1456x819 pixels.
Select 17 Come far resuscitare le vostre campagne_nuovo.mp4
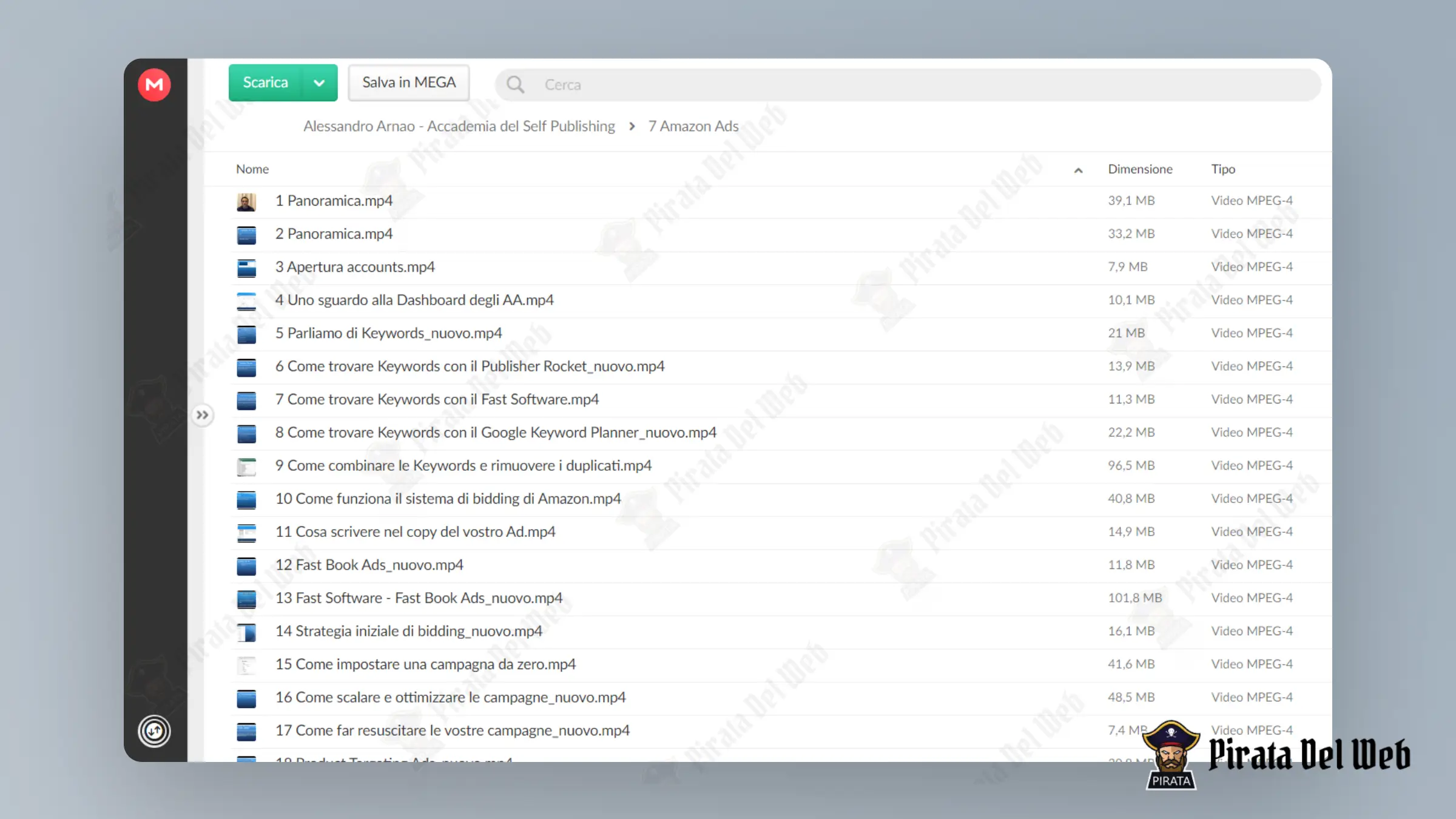pos(452,730)
